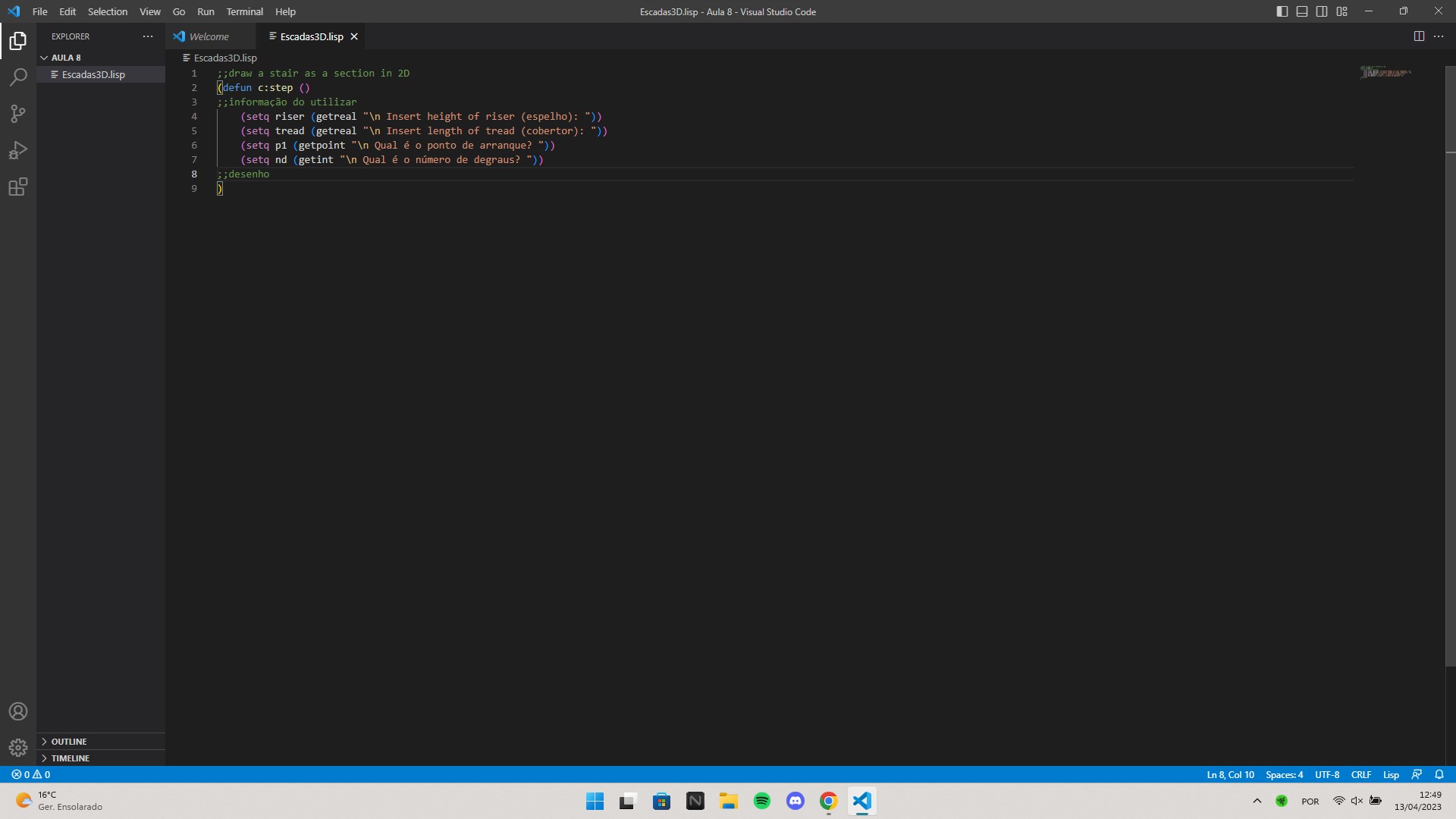Click line number 4 in the gutter
The height and width of the screenshot is (819, 1456).
pyautogui.click(x=194, y=116)
